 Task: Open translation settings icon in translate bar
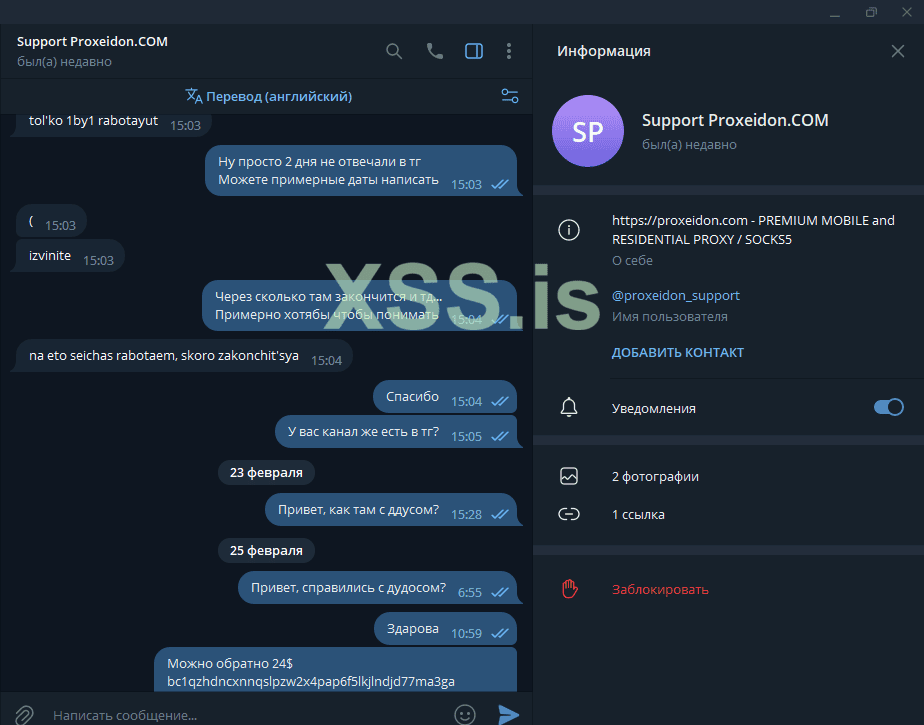pos(510,96)
